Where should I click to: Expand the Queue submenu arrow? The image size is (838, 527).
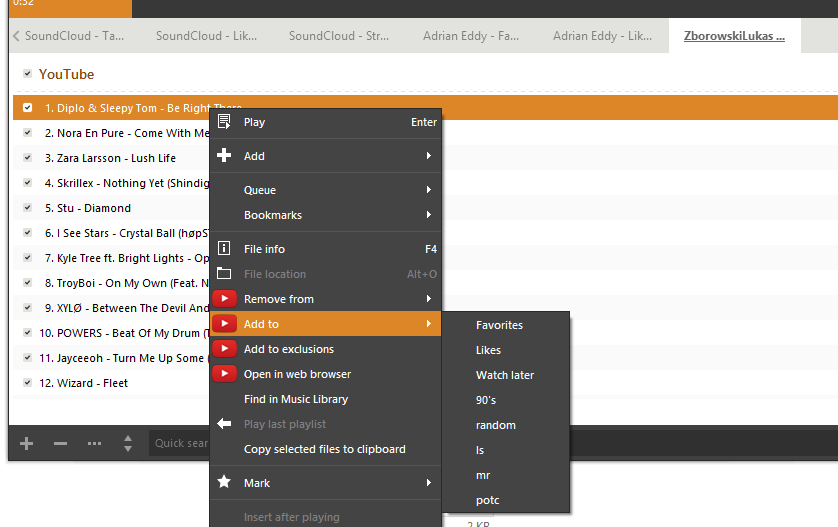[429, 190]
